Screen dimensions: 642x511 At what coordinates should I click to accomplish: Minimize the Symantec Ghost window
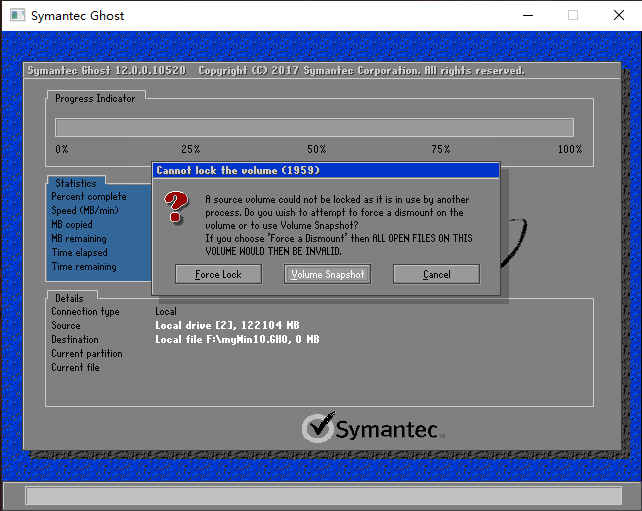[x=528, y=16]
